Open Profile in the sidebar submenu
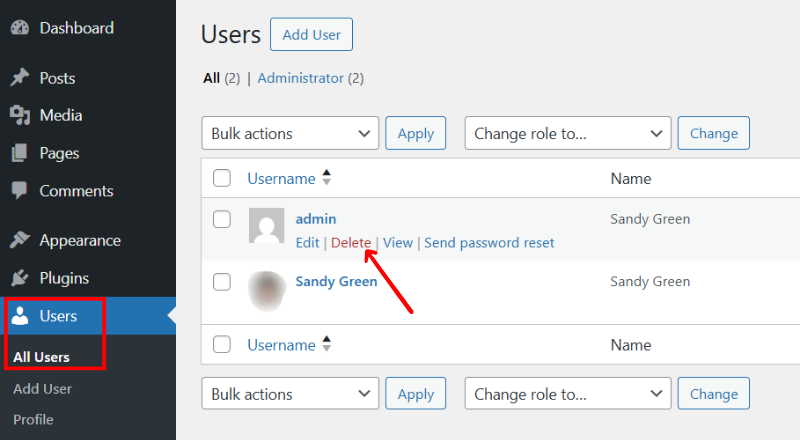Viewport: 800px width, 440px height. pyautogui.click(x=33, y=420)
